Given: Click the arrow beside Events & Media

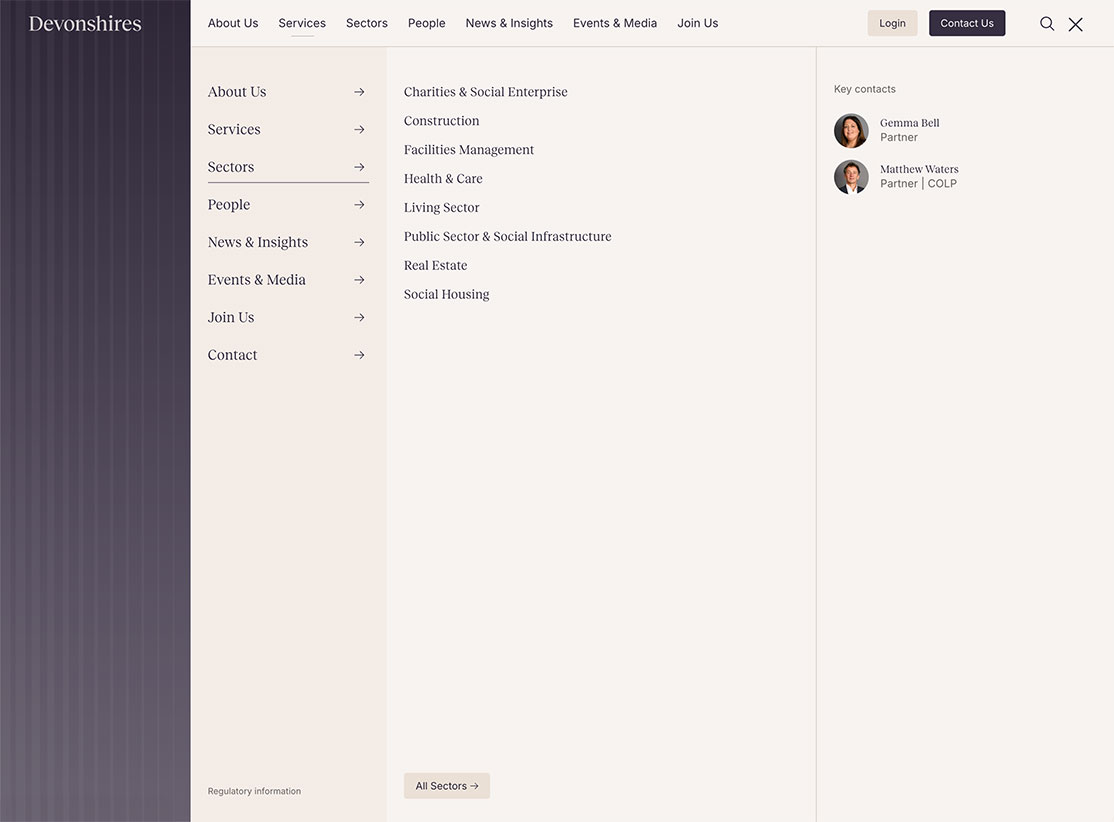Looking at the screenshot, I should click(x=359, y=280).
